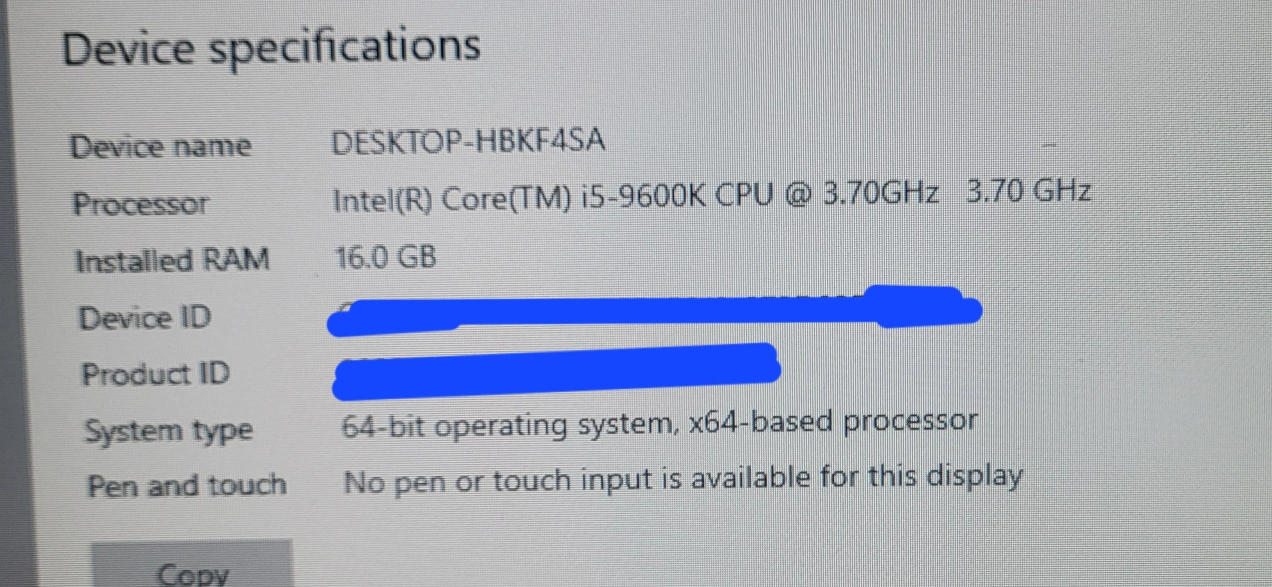This screenshot has width=1272, height=587.
Task: Select the Device name value DESKTOP-HBKF4SA
Action: [x=468, y=141]
